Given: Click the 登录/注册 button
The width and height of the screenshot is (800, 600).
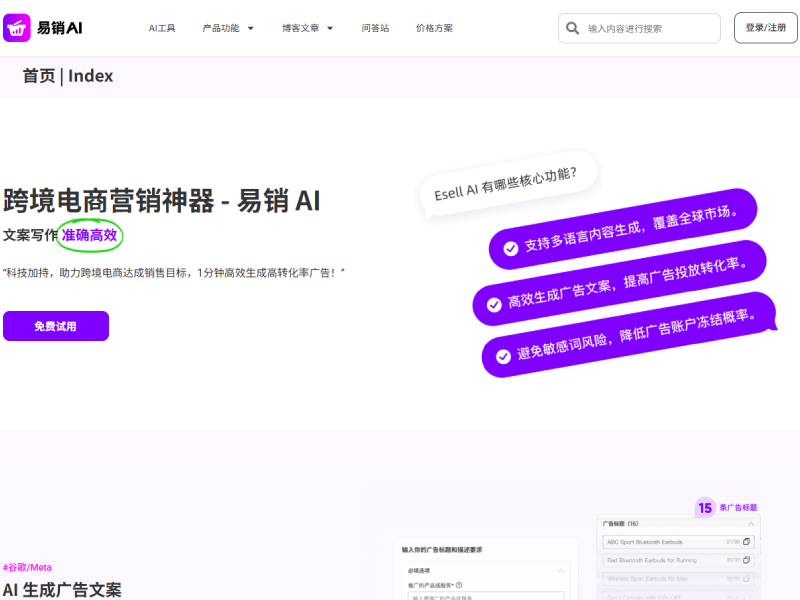Looking at the screenshot, I should (765, 28).
